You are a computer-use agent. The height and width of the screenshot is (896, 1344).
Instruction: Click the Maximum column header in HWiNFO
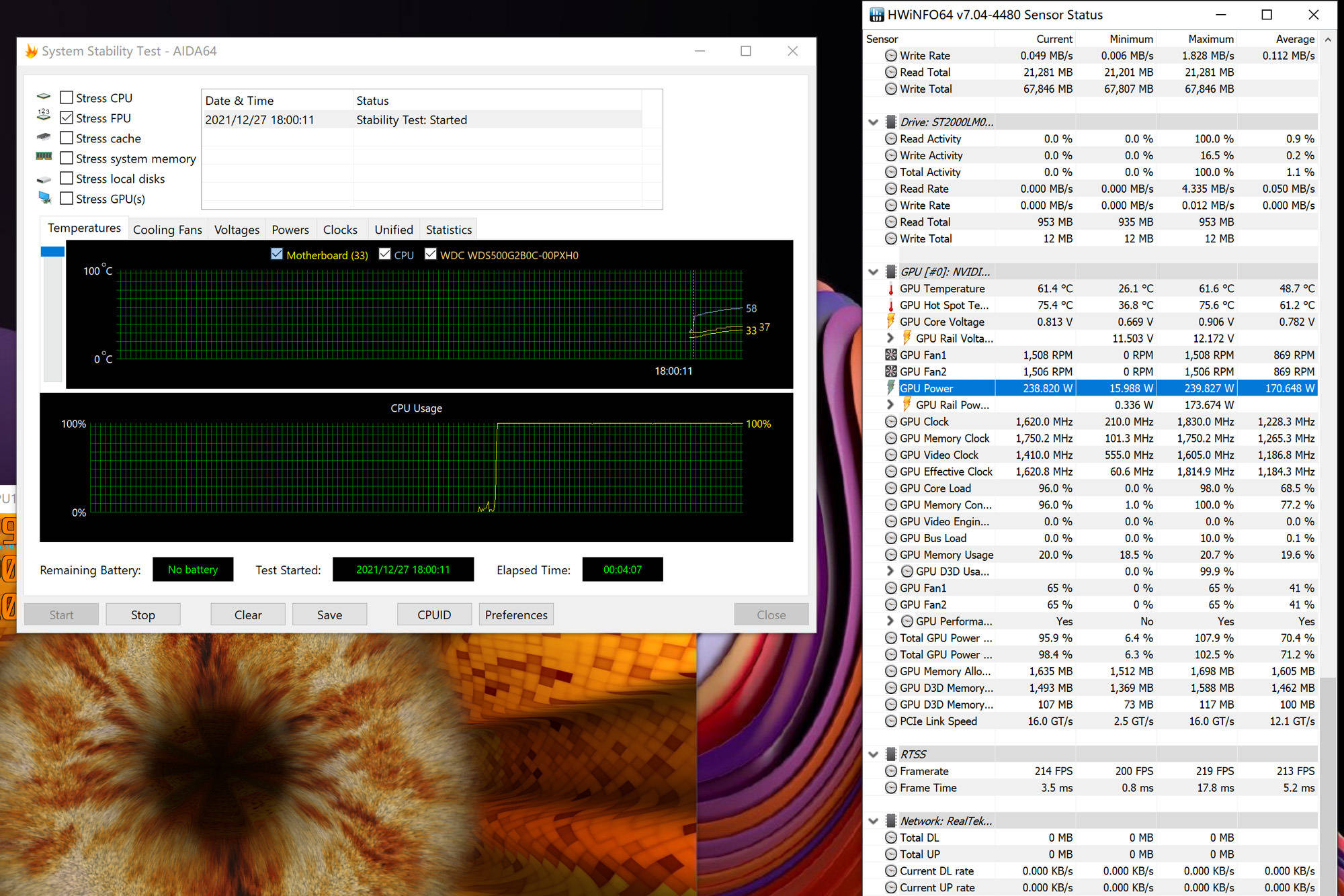point(1197,39)
